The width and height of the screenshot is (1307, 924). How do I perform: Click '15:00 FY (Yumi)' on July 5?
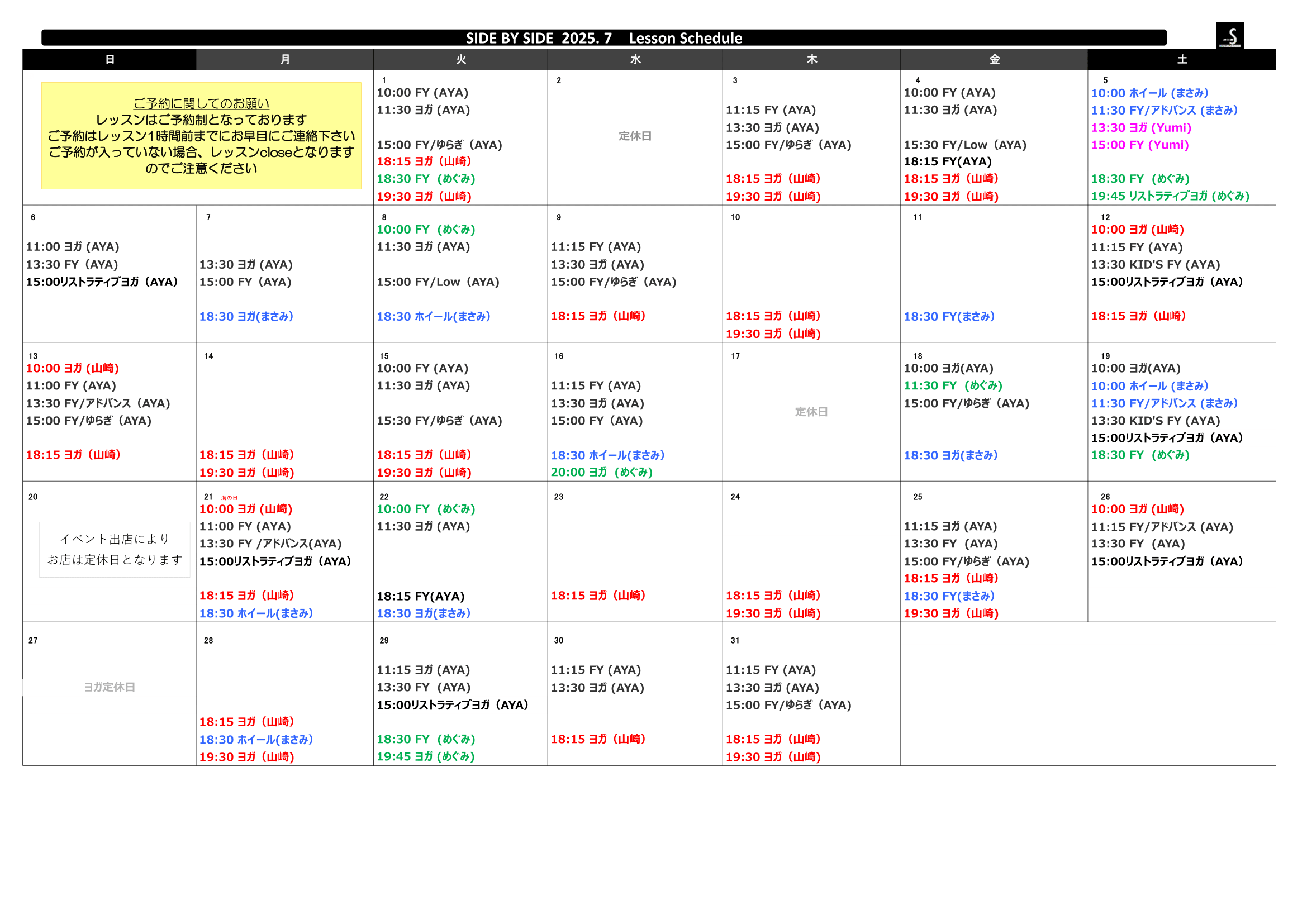1139,145
